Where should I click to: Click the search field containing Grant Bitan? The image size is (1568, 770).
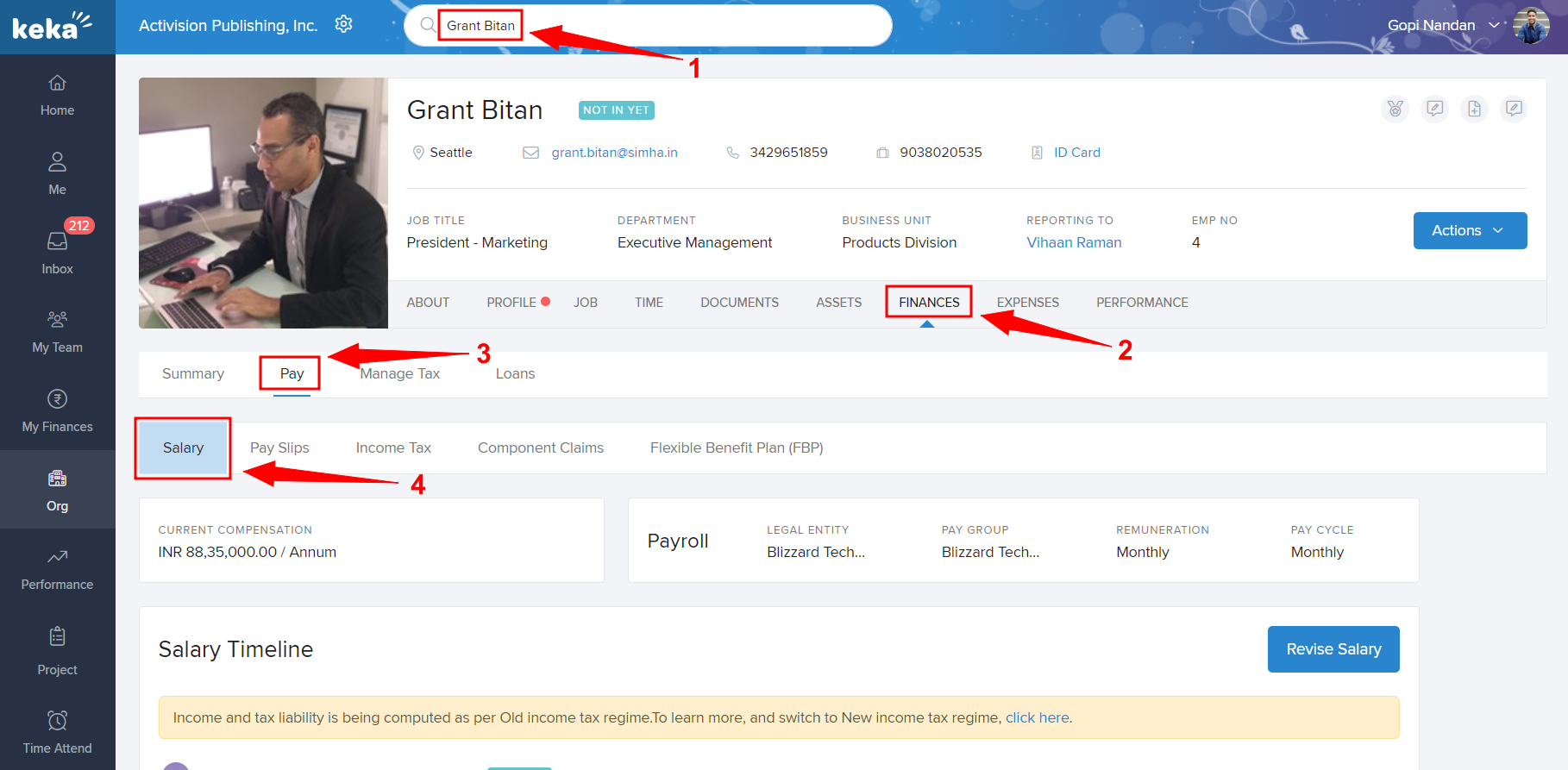point(647,26)
